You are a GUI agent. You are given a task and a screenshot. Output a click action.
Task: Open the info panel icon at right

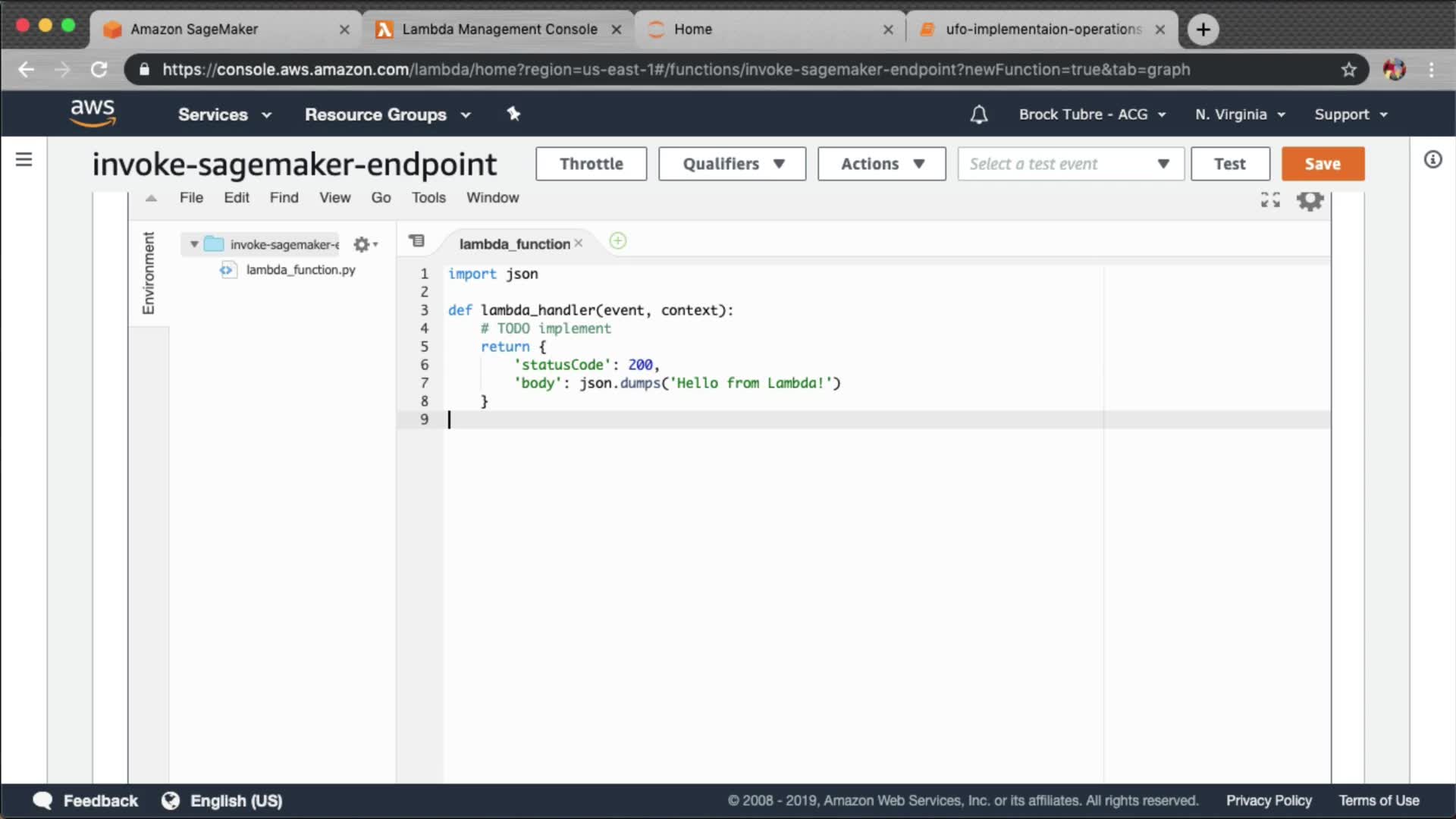pos(1432,159)
